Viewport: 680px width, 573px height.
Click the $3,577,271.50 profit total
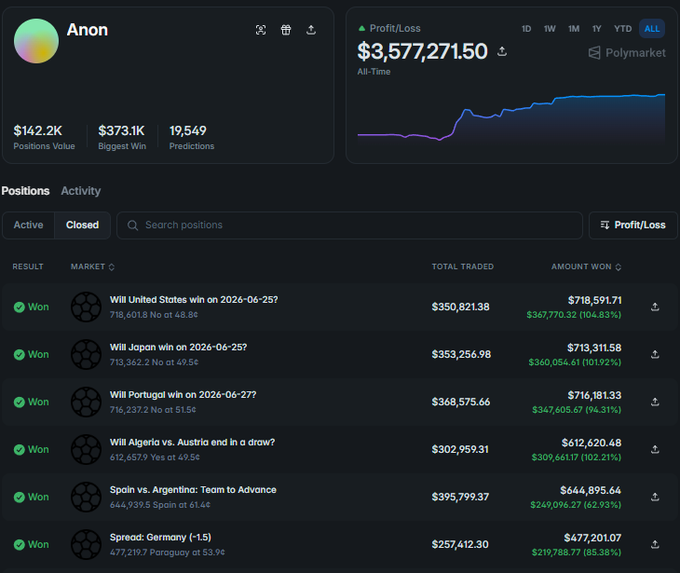pos(422,51)
